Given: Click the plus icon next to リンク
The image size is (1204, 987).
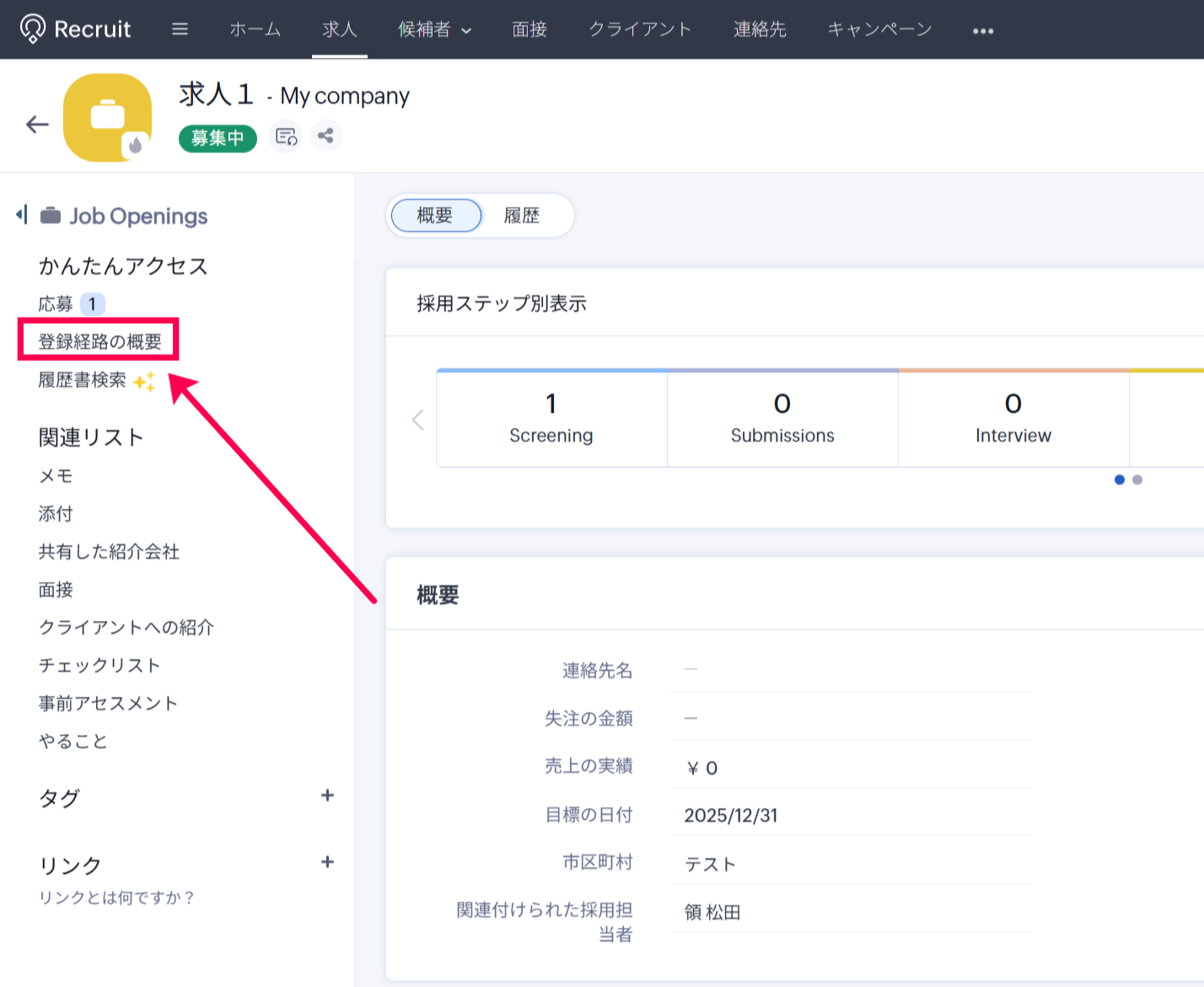Looking at the screenshot, I should pyautogui.click(x=327, y=862).
